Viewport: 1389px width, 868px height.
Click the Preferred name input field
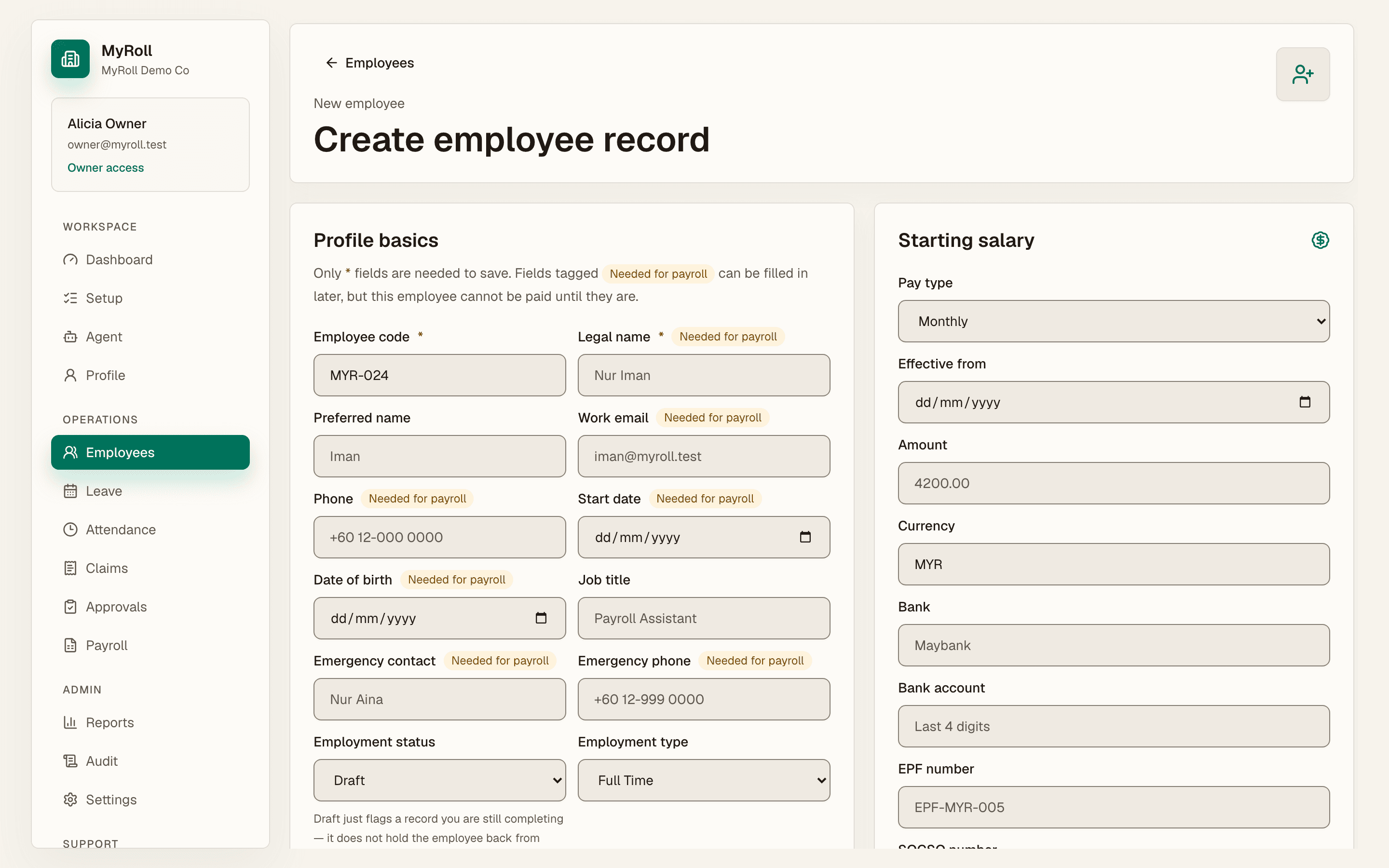tap(439, 456)
